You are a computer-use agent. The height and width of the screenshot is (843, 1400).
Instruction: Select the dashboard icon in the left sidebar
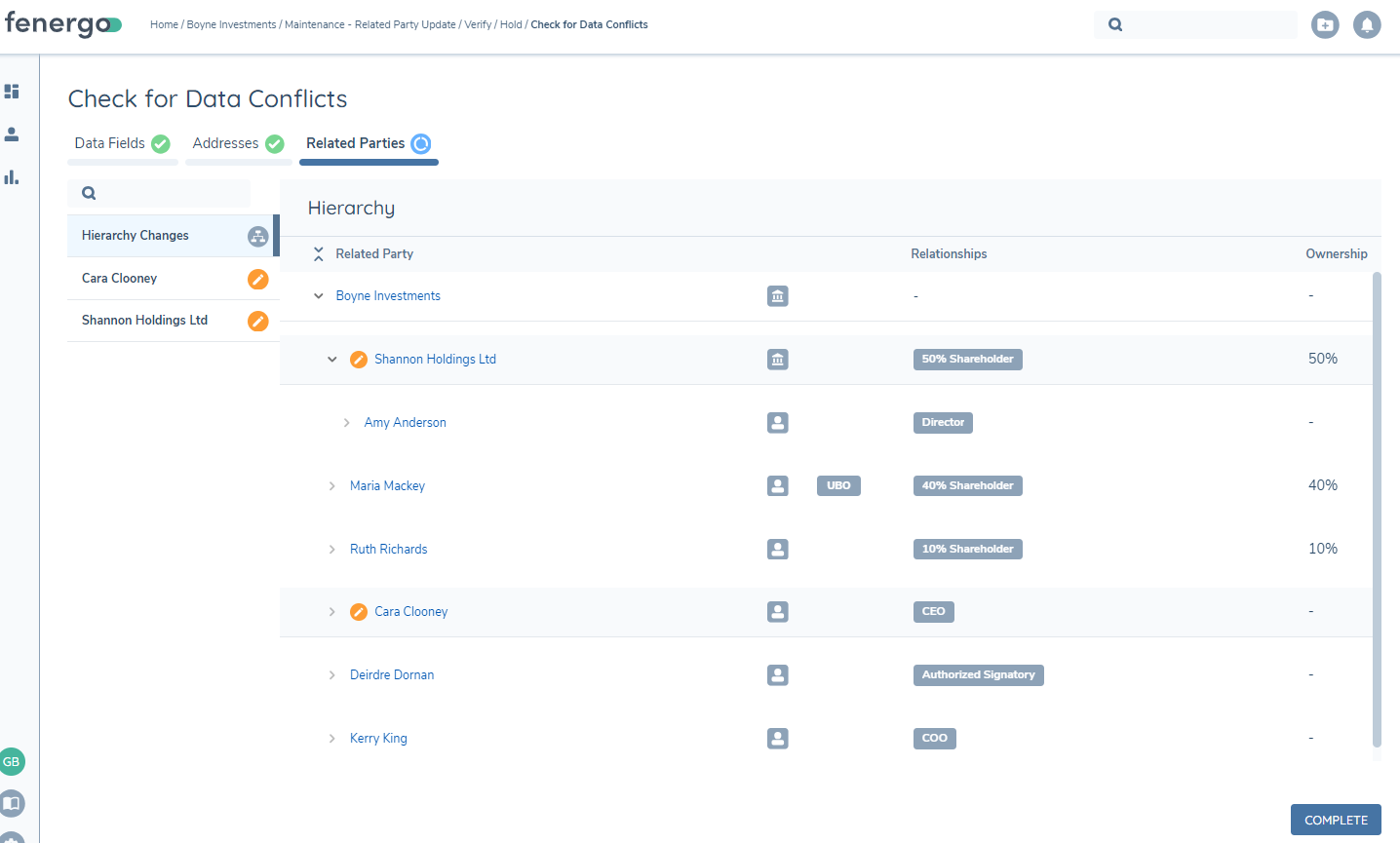tap(12, 91)
